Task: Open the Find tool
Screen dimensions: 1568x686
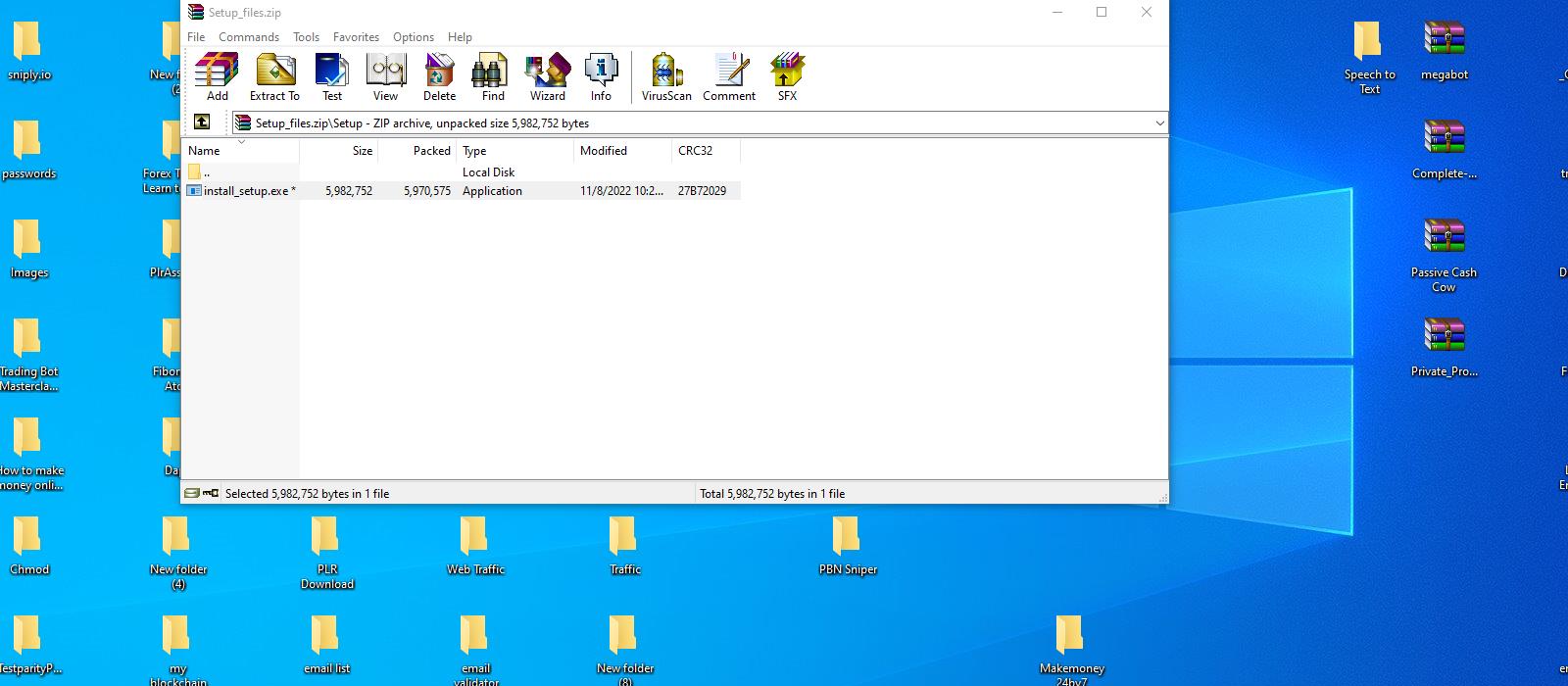Action: 493,76
